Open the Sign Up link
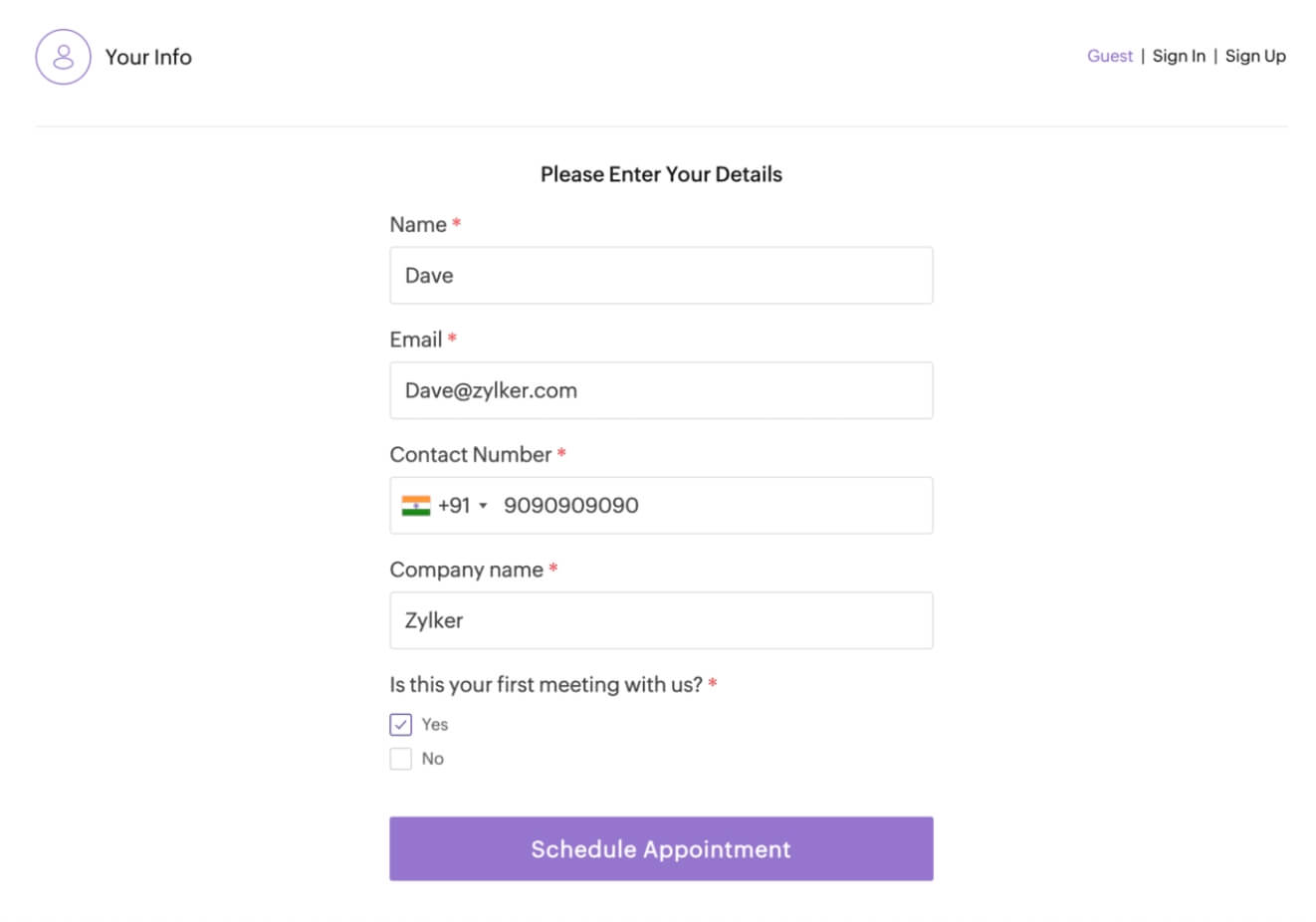Image resolution: width=1316 pixels, height=922 pixels. pos(1255,57)
